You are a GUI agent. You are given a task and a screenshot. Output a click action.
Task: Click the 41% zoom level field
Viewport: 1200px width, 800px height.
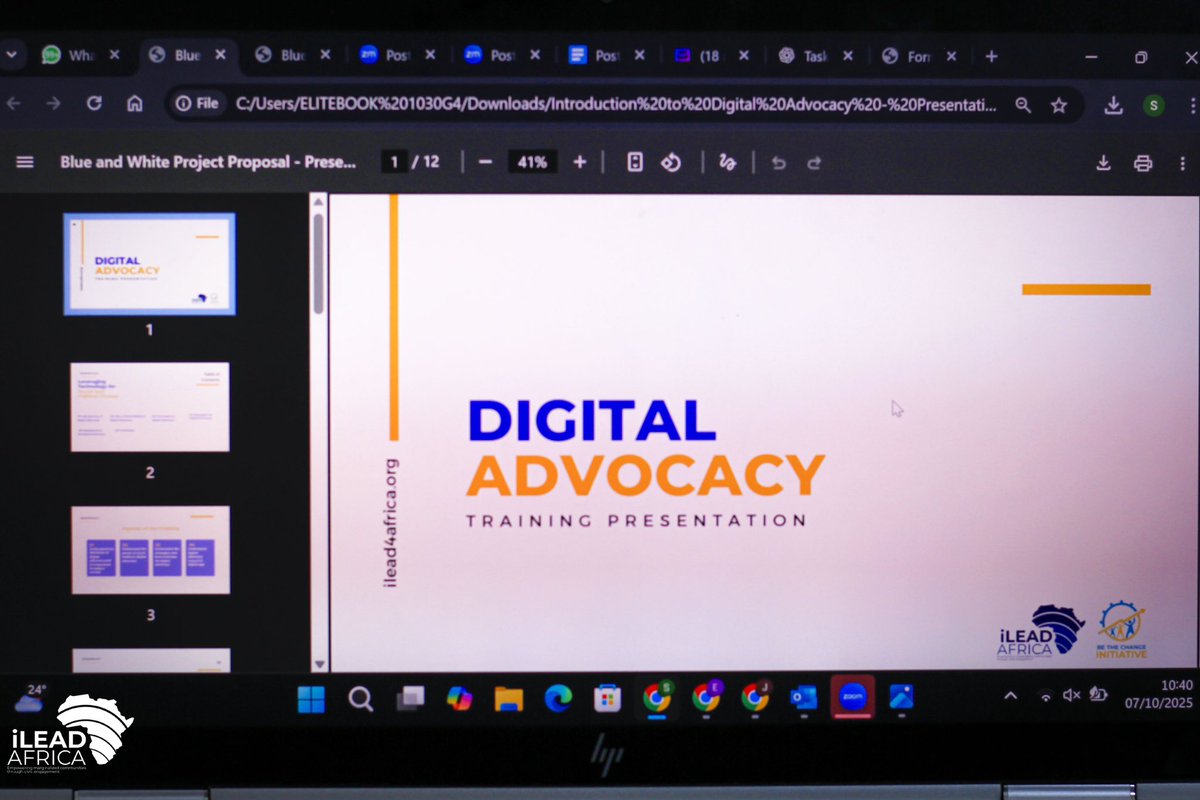(x=532, y=162)
